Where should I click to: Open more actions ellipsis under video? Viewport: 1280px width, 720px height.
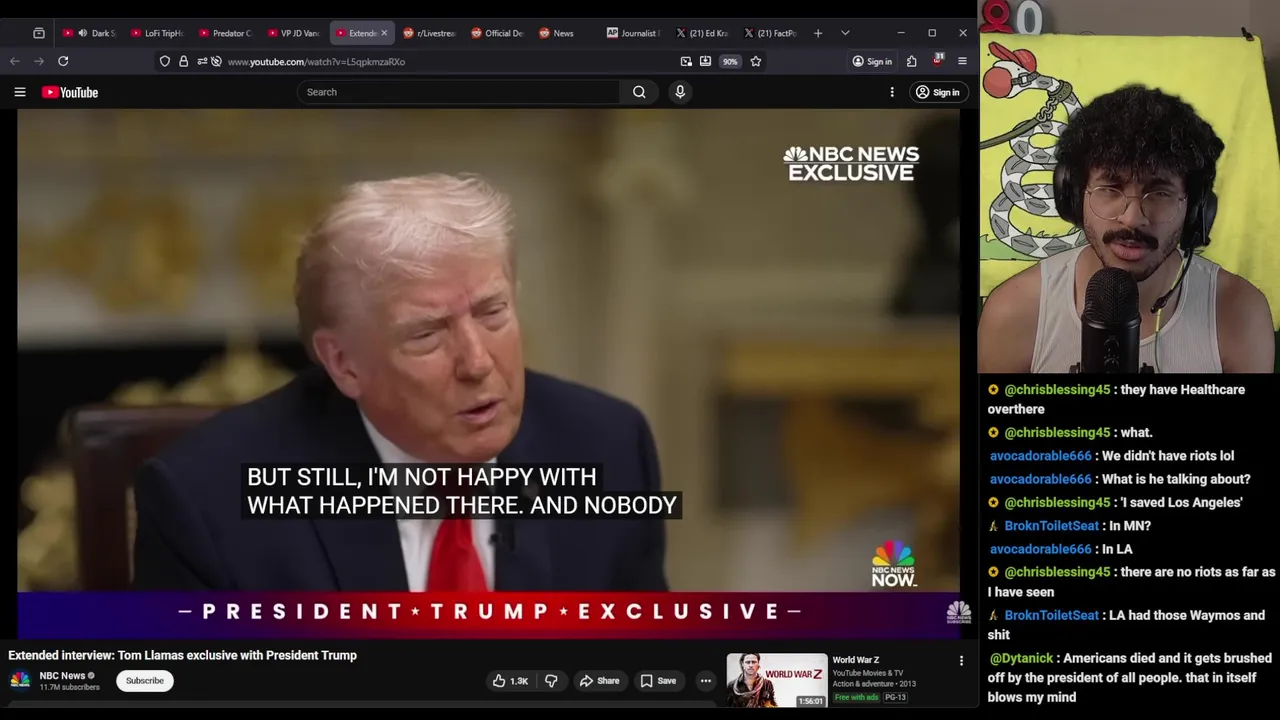(x=706, y=681)
